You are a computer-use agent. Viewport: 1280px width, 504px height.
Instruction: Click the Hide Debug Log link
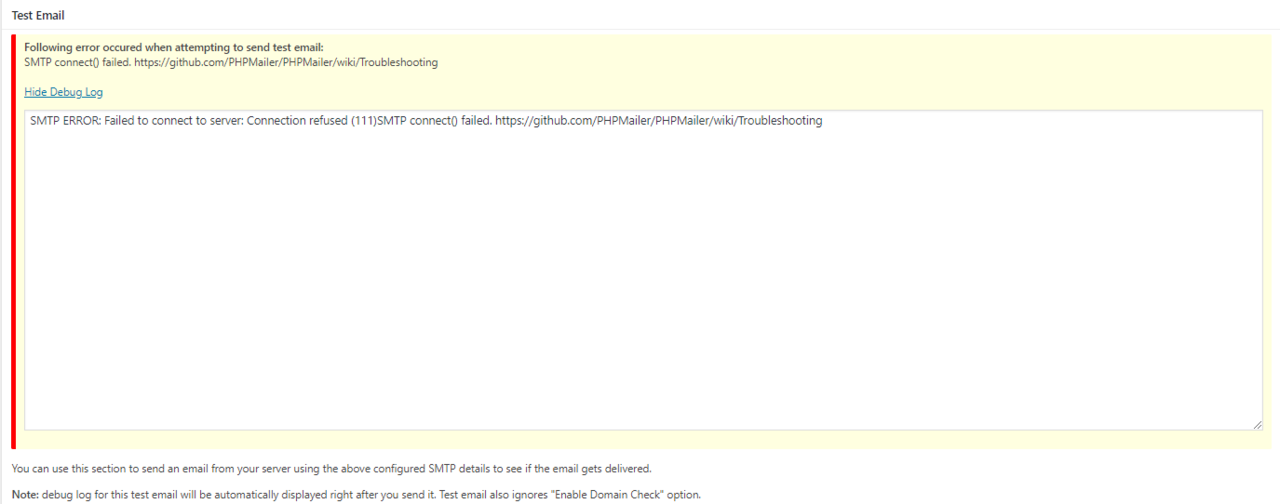[x=63, y=92]
